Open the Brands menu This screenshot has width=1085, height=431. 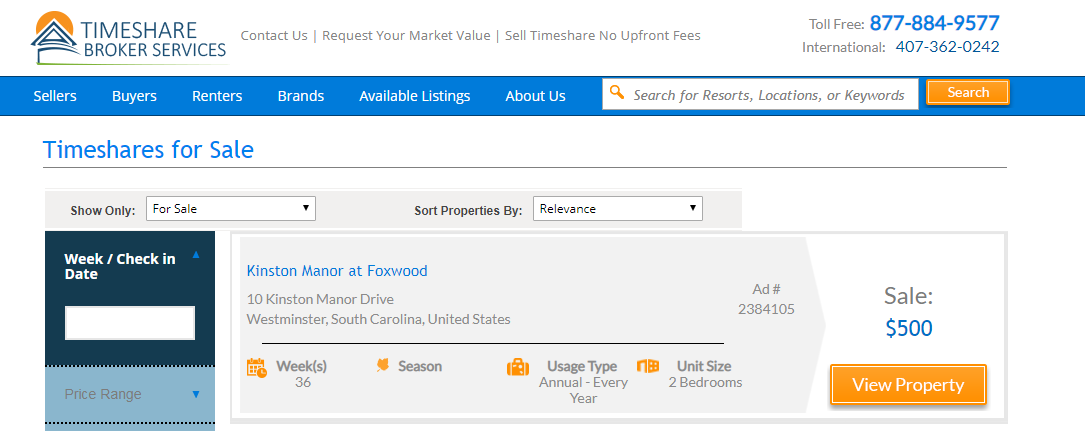click(x=300, y=96)
